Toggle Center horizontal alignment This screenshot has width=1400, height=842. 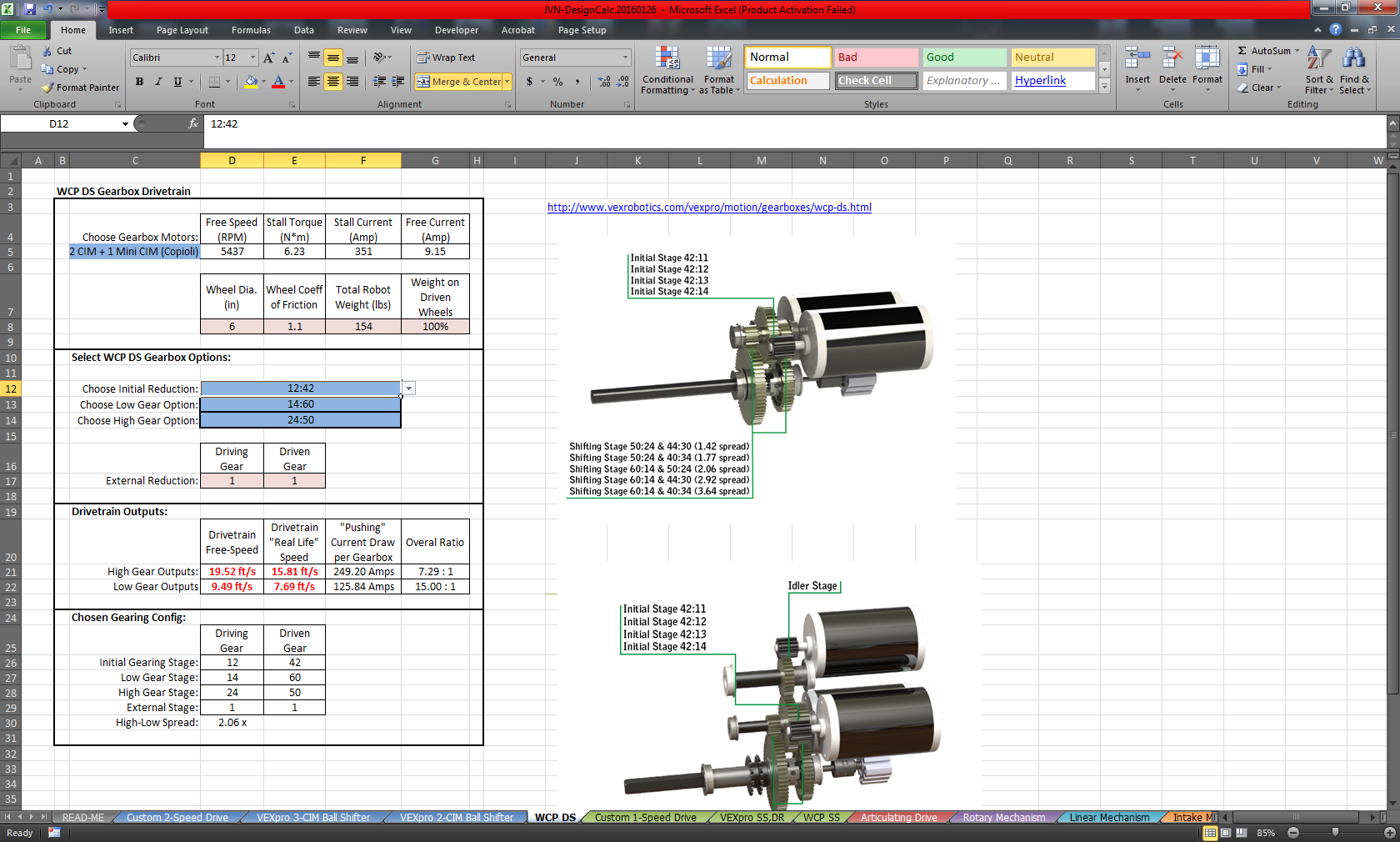(333, 82)
